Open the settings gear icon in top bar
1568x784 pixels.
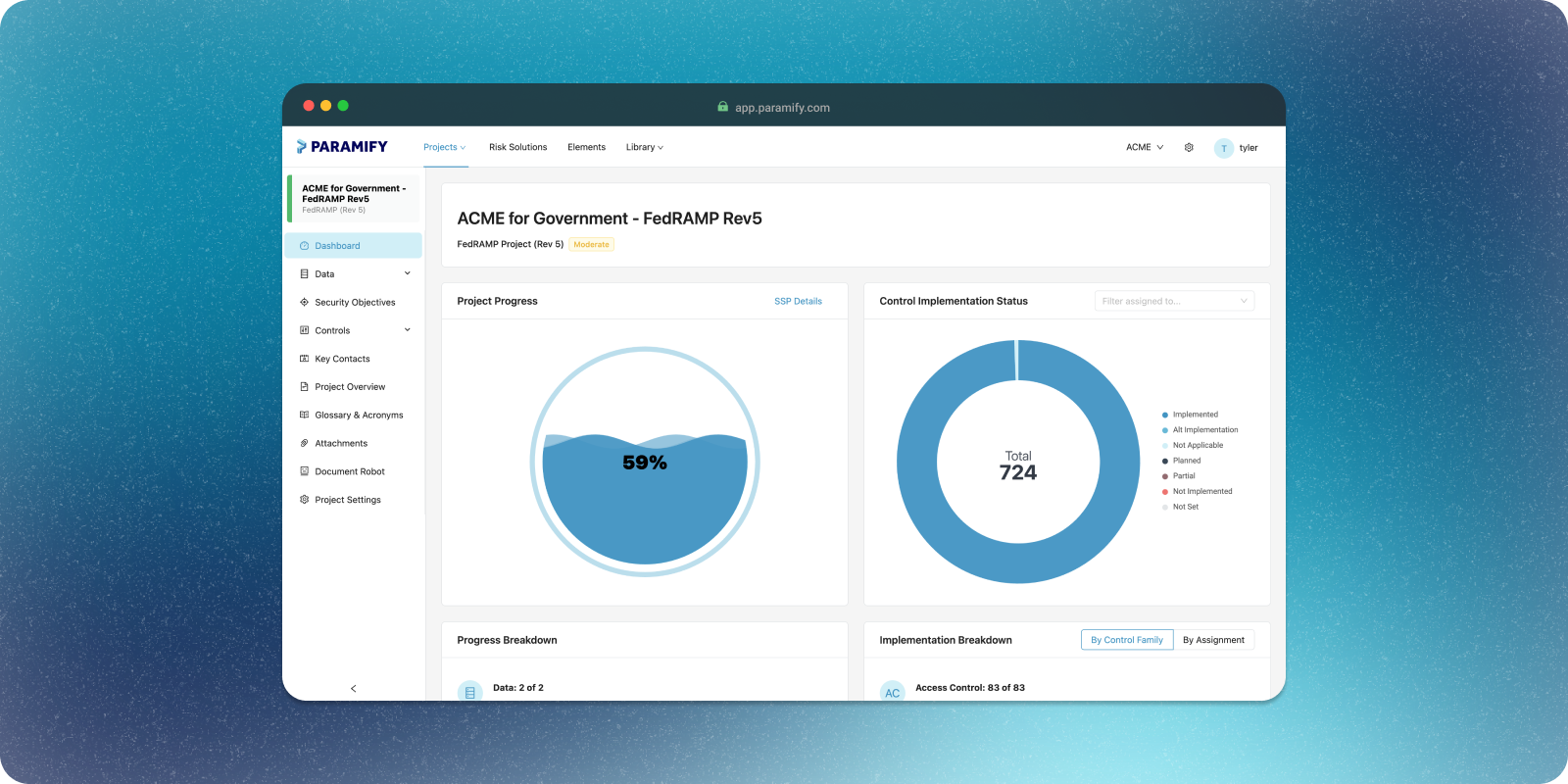point(1189,148)
